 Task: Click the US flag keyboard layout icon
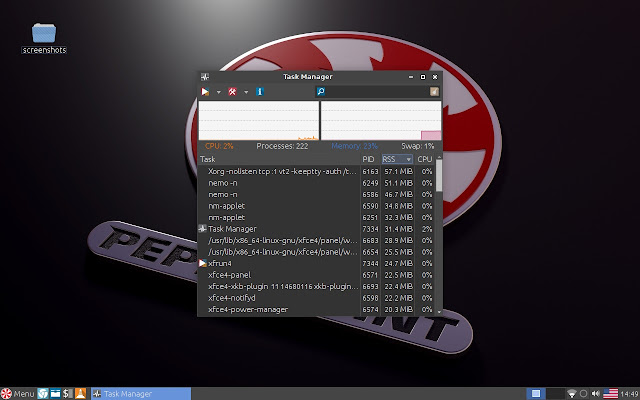click(611, 393)
